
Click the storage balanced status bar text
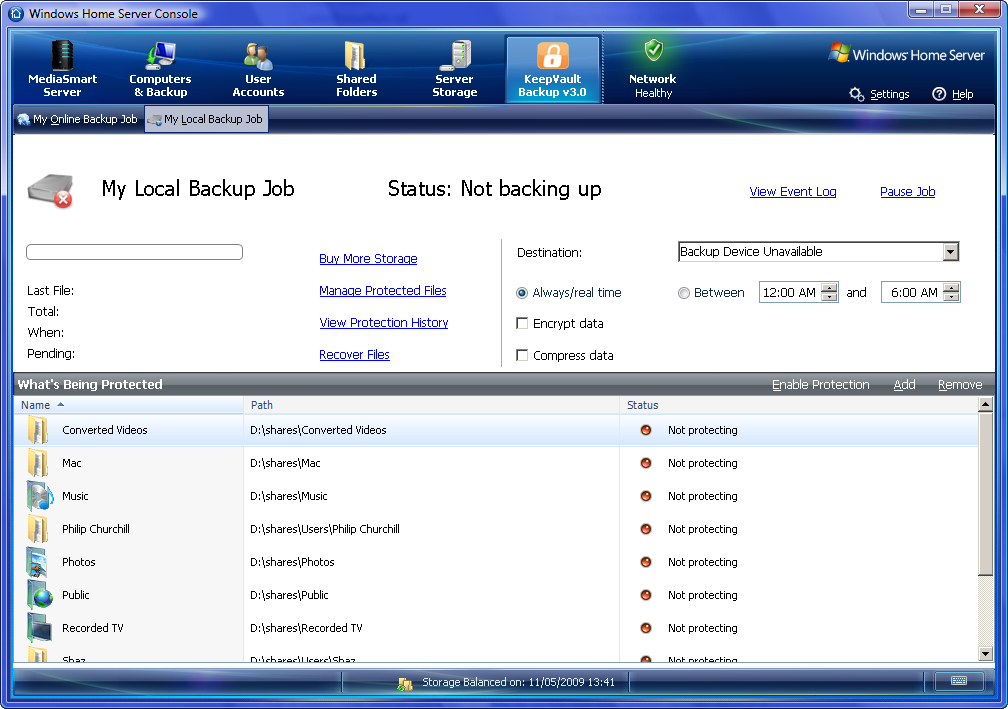(x=518, y=682)
